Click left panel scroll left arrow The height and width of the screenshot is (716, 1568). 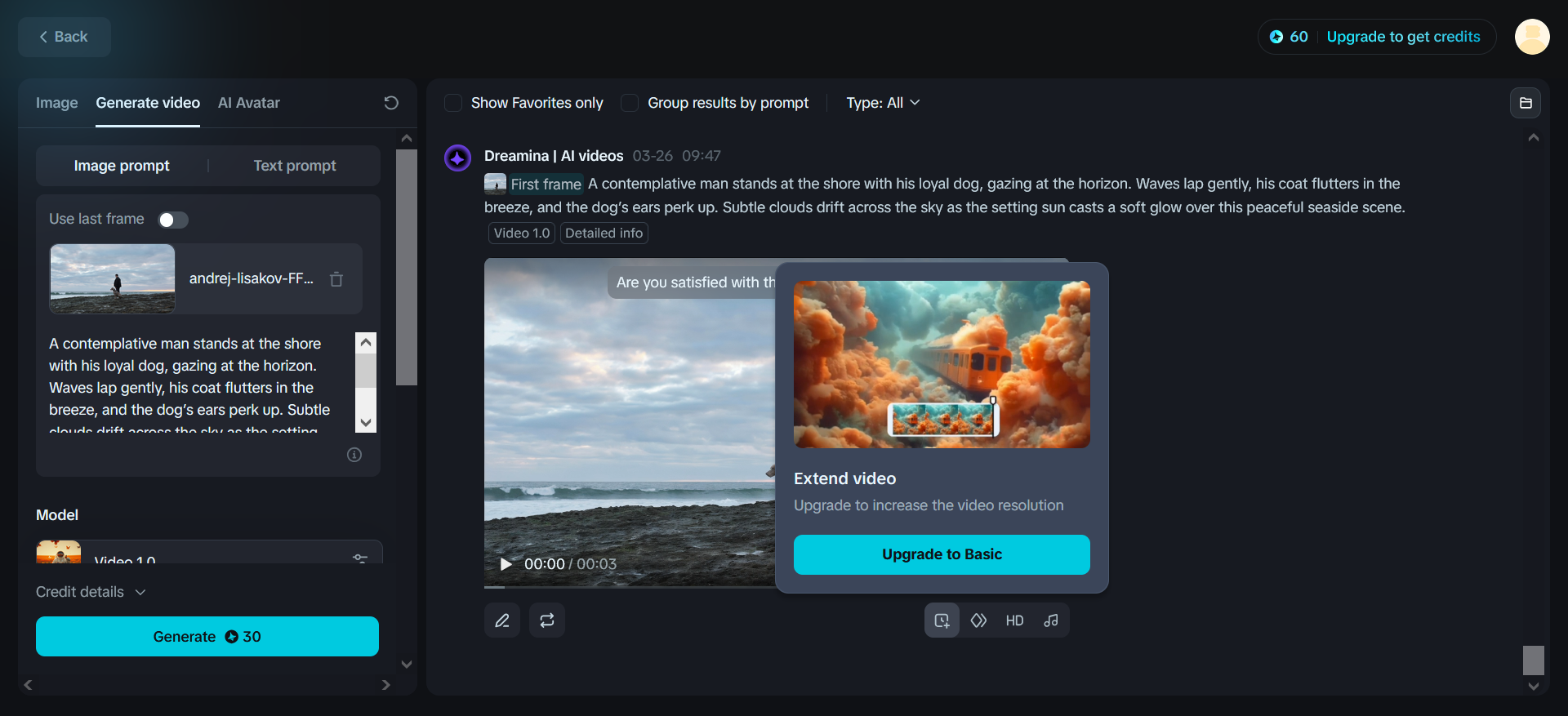point(28,685)
